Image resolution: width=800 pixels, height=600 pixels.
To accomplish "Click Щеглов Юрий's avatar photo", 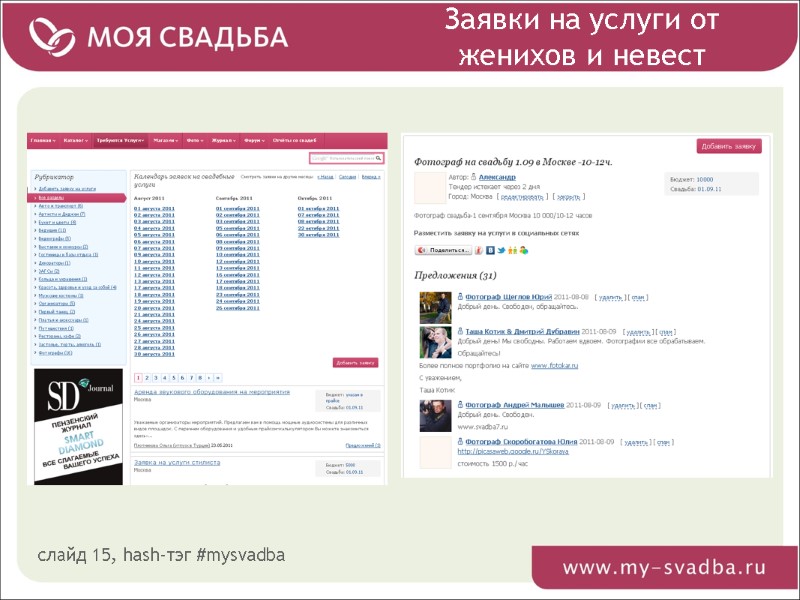I will click(435, 308).
